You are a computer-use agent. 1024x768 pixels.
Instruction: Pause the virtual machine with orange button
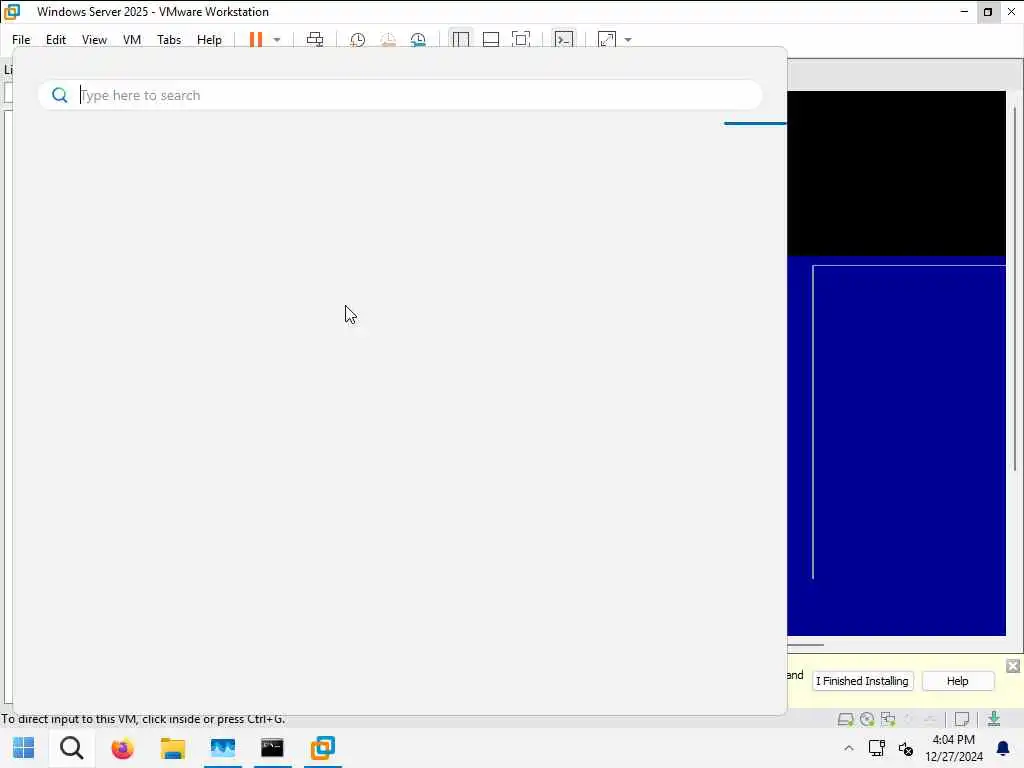(x=256, y=40)
